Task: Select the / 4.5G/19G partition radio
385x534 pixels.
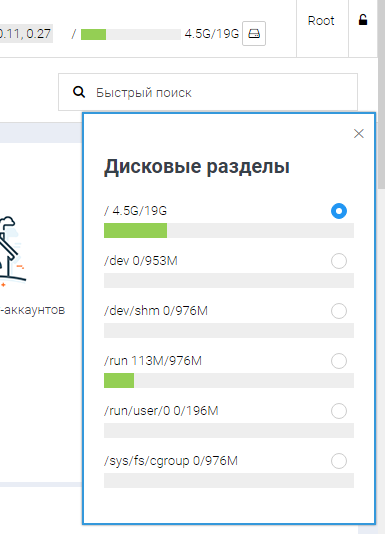Action: coord(339,211)
